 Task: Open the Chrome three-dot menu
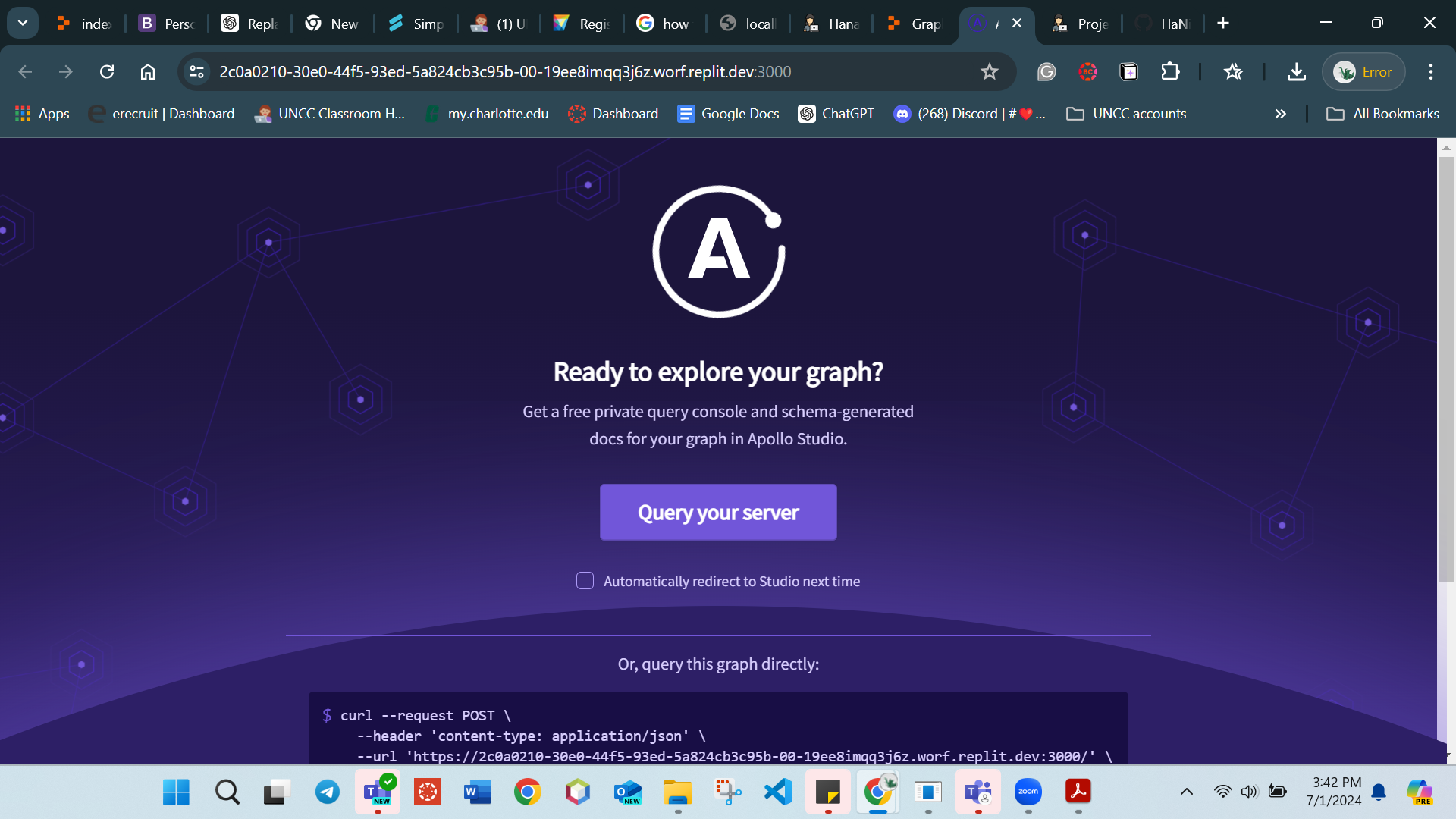1430,72
